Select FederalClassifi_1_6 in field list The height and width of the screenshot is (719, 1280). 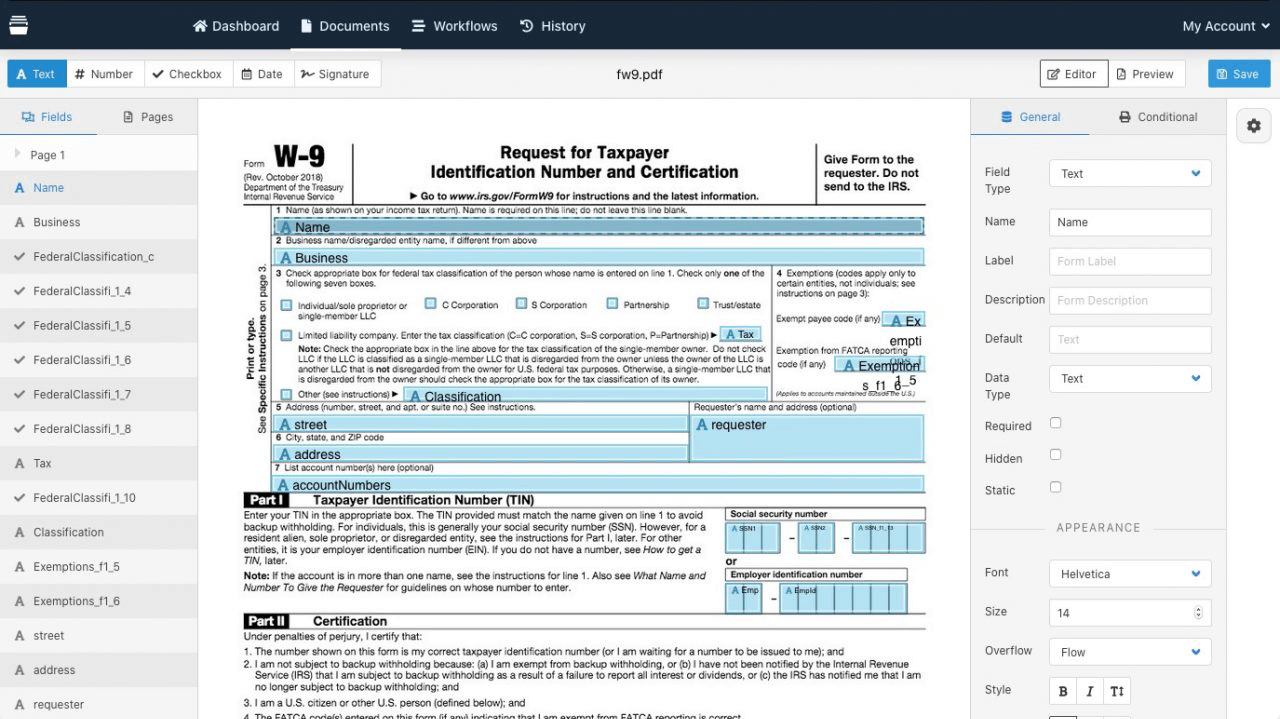[98, 360]
